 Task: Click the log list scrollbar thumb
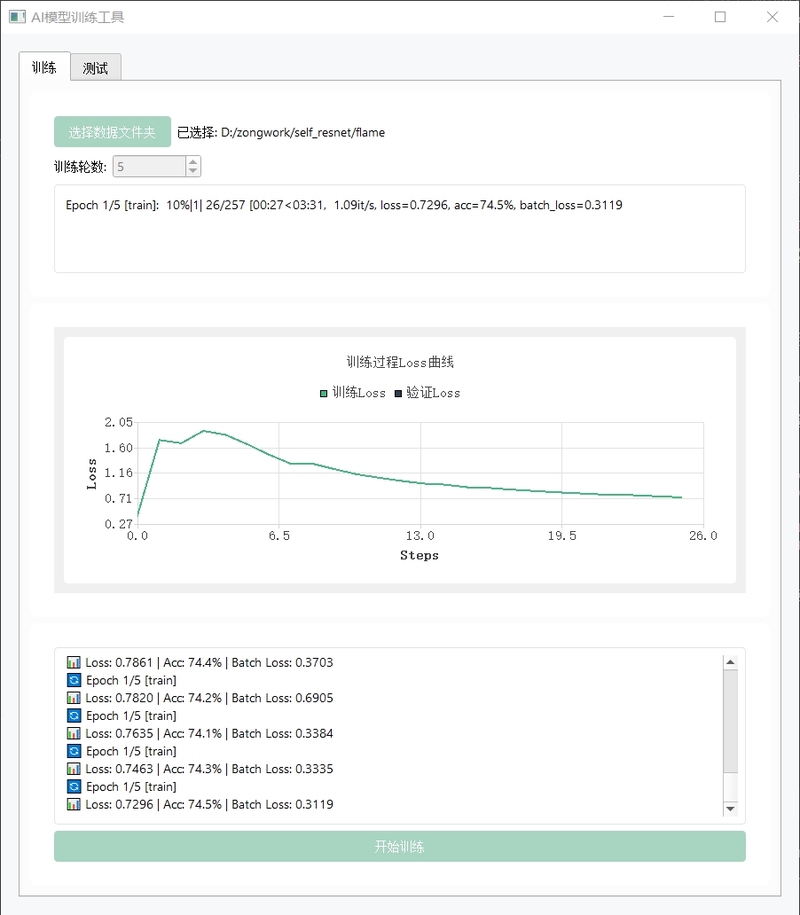[x=730, y=721]
